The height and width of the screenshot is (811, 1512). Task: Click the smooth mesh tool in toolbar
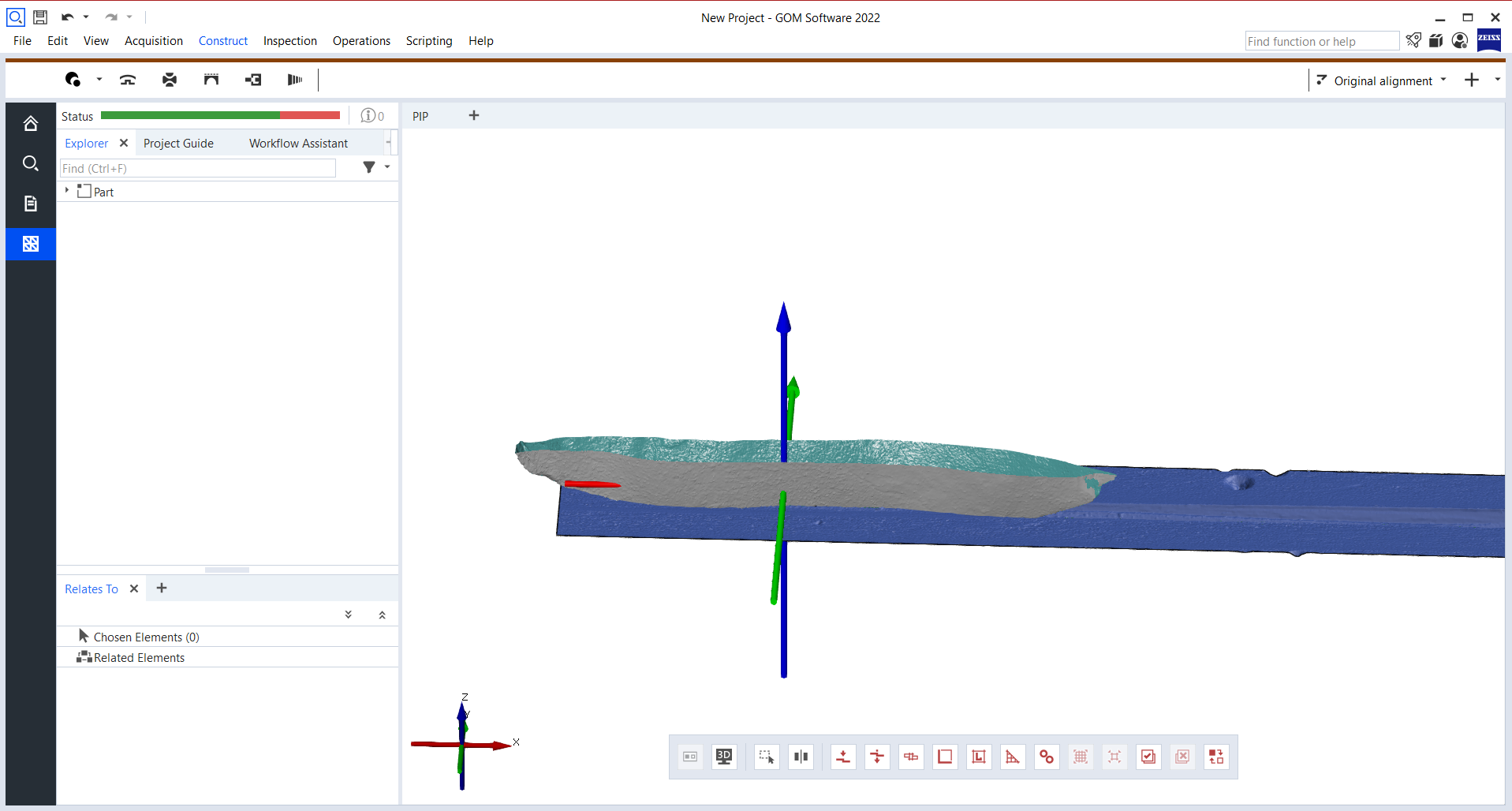coord(73,80)
